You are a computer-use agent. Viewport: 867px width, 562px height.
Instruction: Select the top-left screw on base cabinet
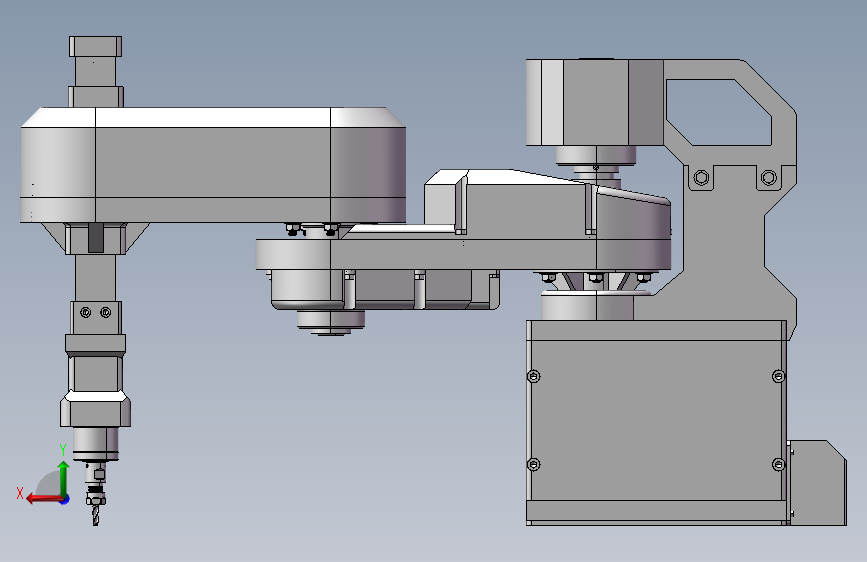[534, 377]
